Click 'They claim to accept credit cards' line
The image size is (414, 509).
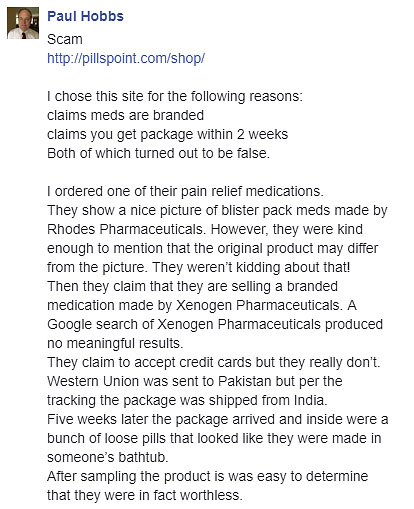pos(214,363)
